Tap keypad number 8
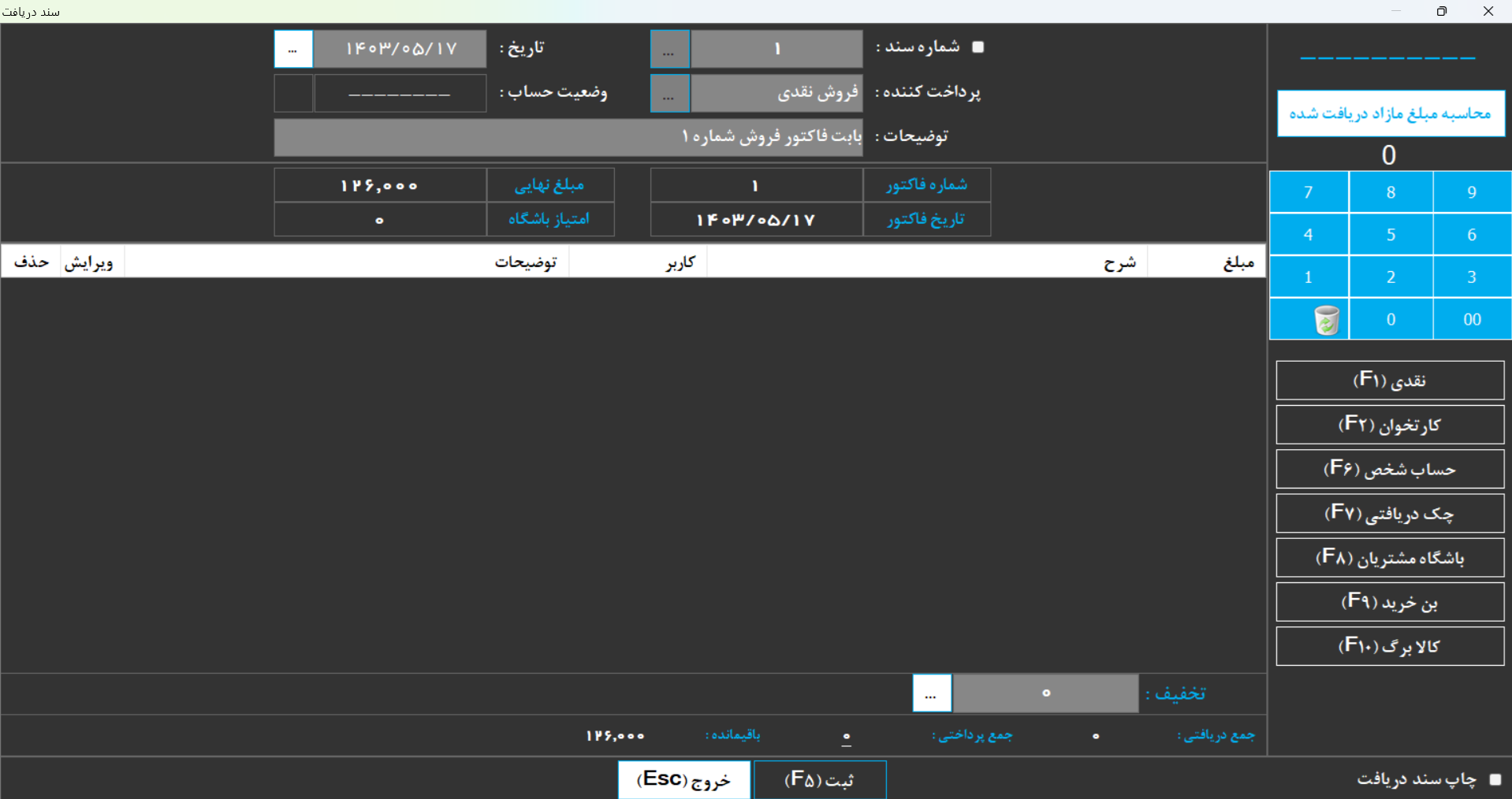The height and width of the screenshot is (799, 1512). pos(1391,192)
